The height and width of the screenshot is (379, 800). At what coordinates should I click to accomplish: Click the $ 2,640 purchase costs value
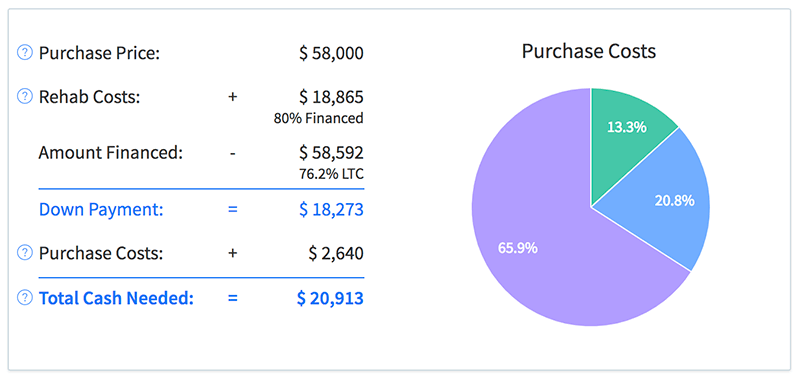336,254
